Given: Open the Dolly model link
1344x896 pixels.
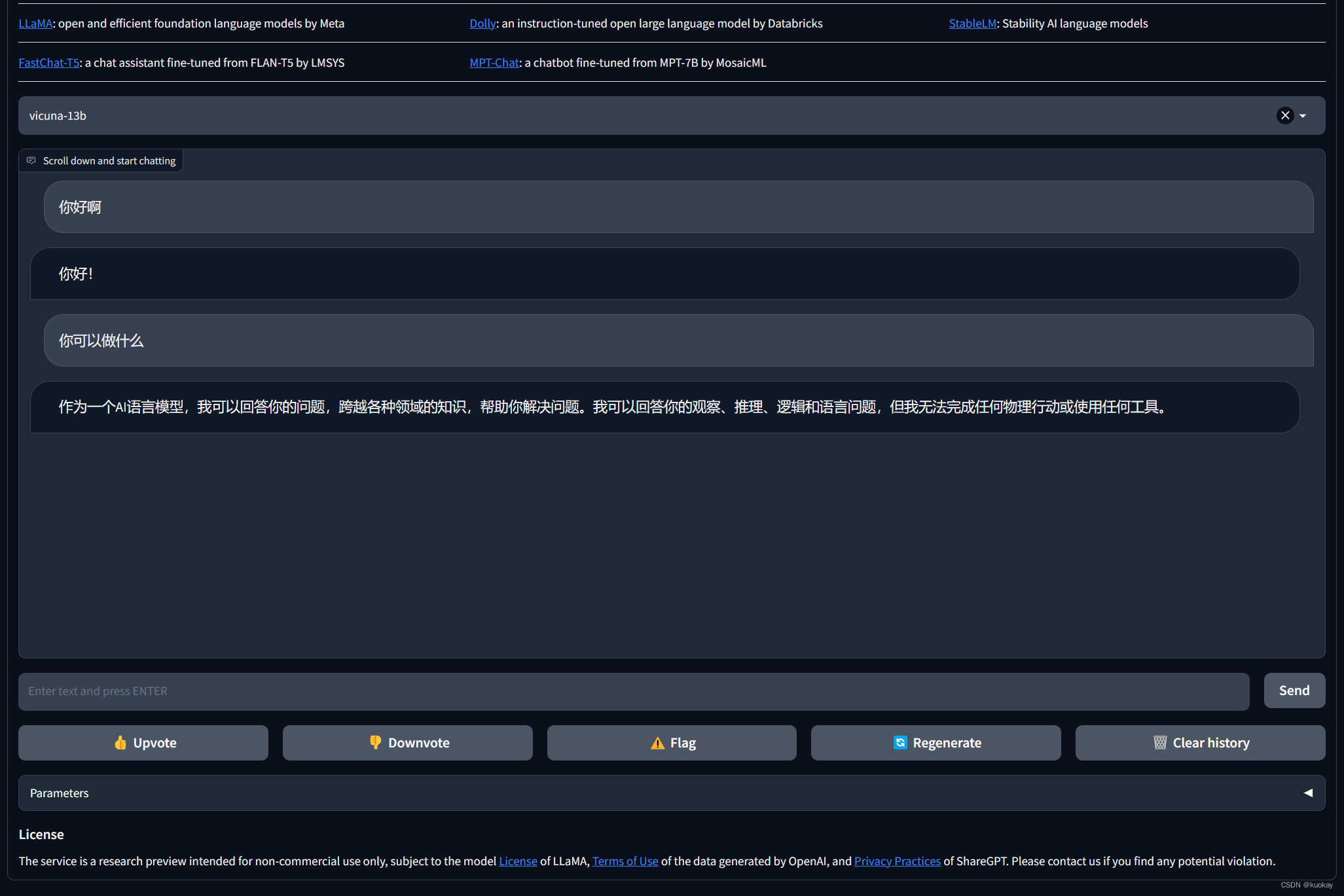Looking at the screenshot, I should [482, 24].
